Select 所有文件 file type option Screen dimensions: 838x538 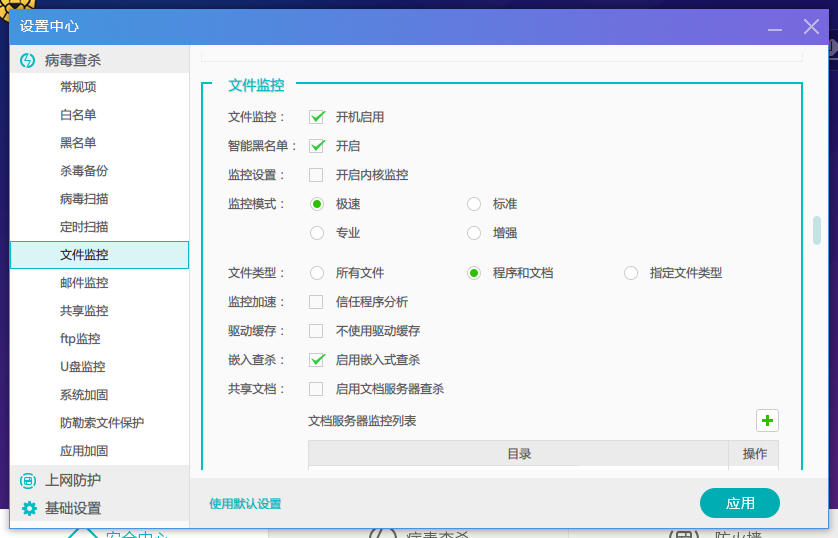317,273
